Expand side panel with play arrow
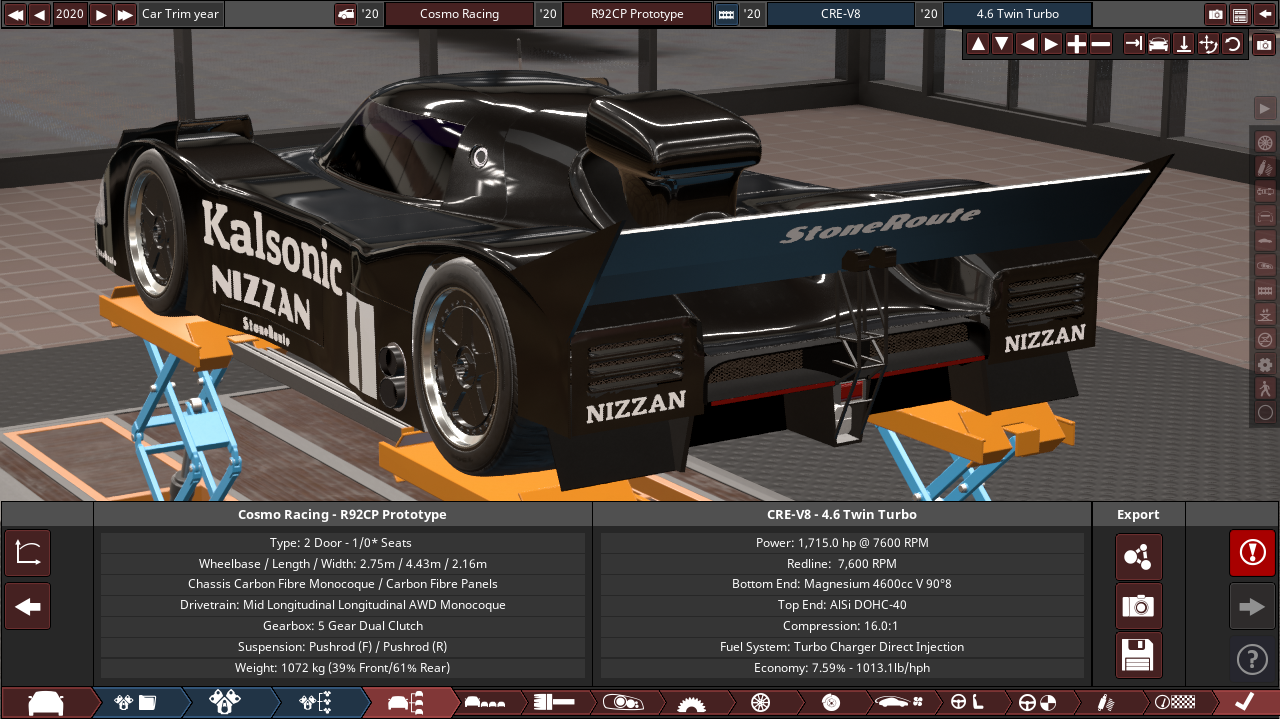 (1265, 108)
